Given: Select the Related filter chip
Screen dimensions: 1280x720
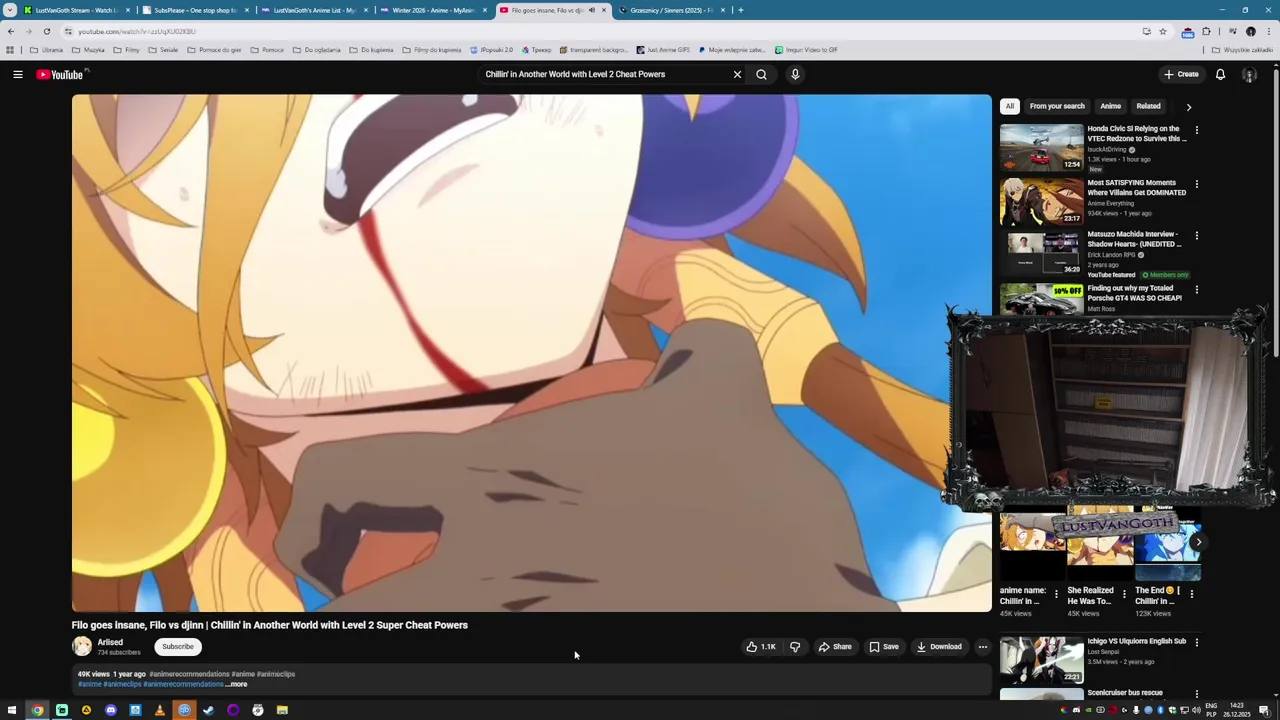Looking at the screenshot, I should pyautogui.click(x=1148, y=106).
